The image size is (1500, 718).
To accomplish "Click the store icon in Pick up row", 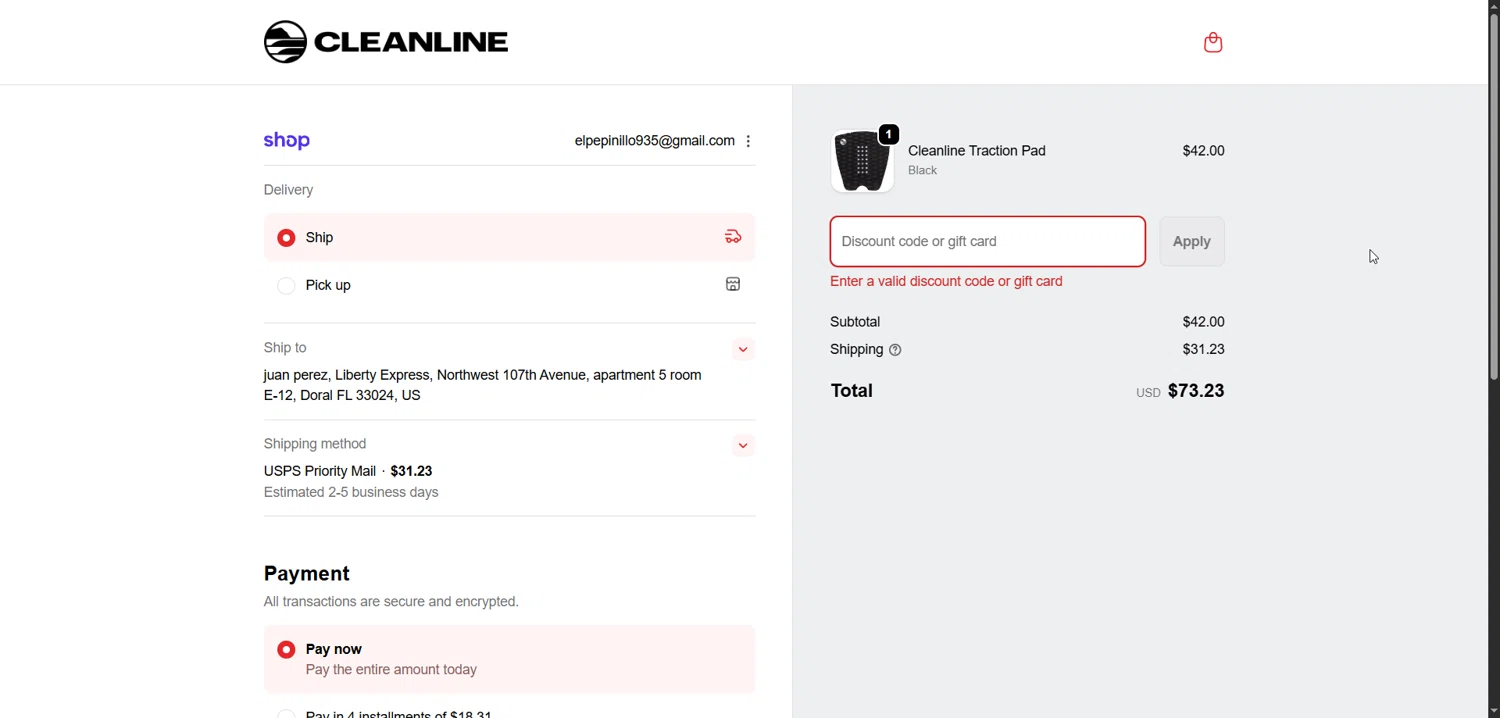I will [x=733, y=285].
